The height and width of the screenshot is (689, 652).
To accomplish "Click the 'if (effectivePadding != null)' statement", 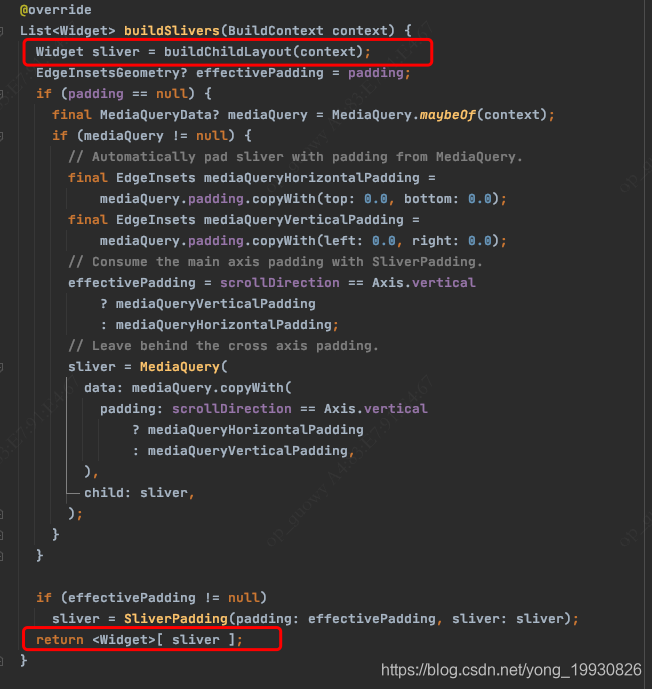I will pos(152,598).
